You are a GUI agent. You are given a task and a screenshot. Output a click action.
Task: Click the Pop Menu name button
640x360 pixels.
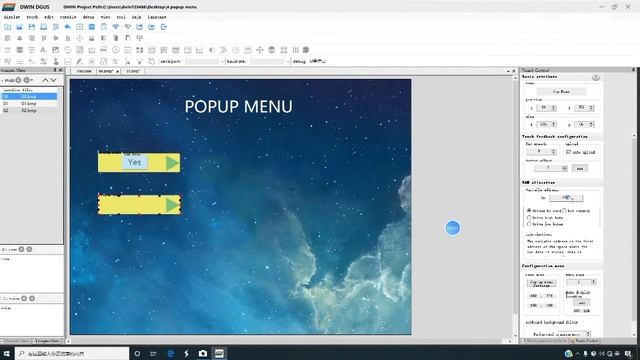pos(561,91)
